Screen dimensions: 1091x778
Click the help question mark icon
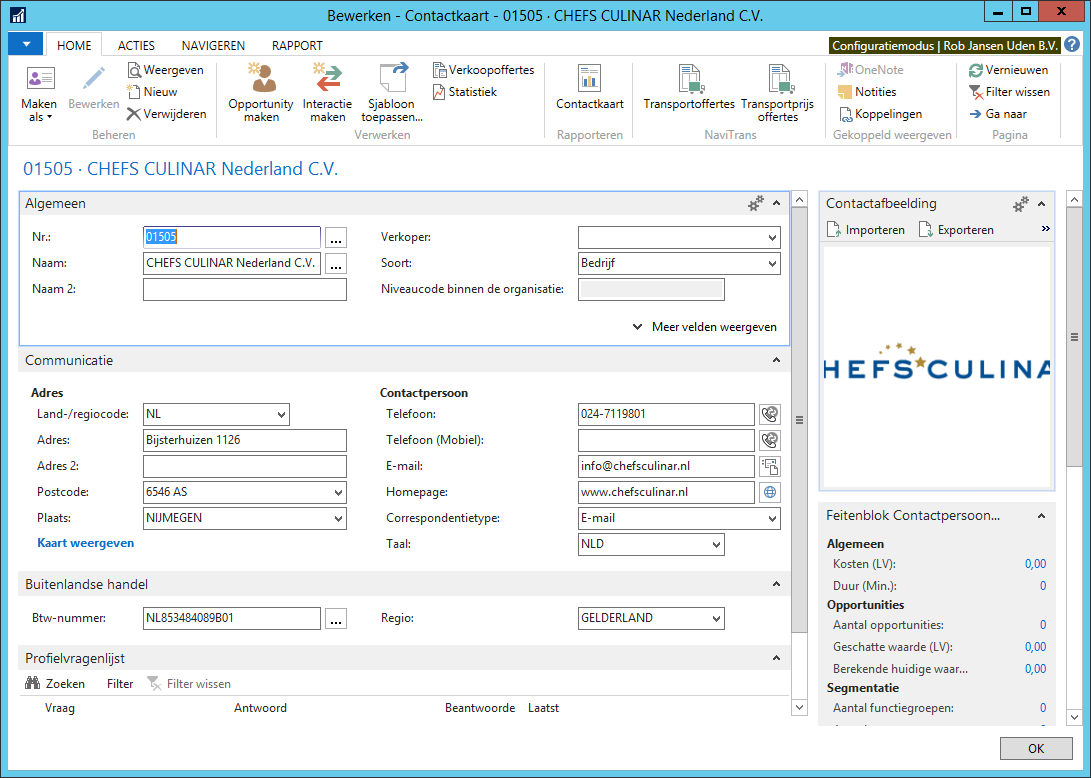point(1072,45)
